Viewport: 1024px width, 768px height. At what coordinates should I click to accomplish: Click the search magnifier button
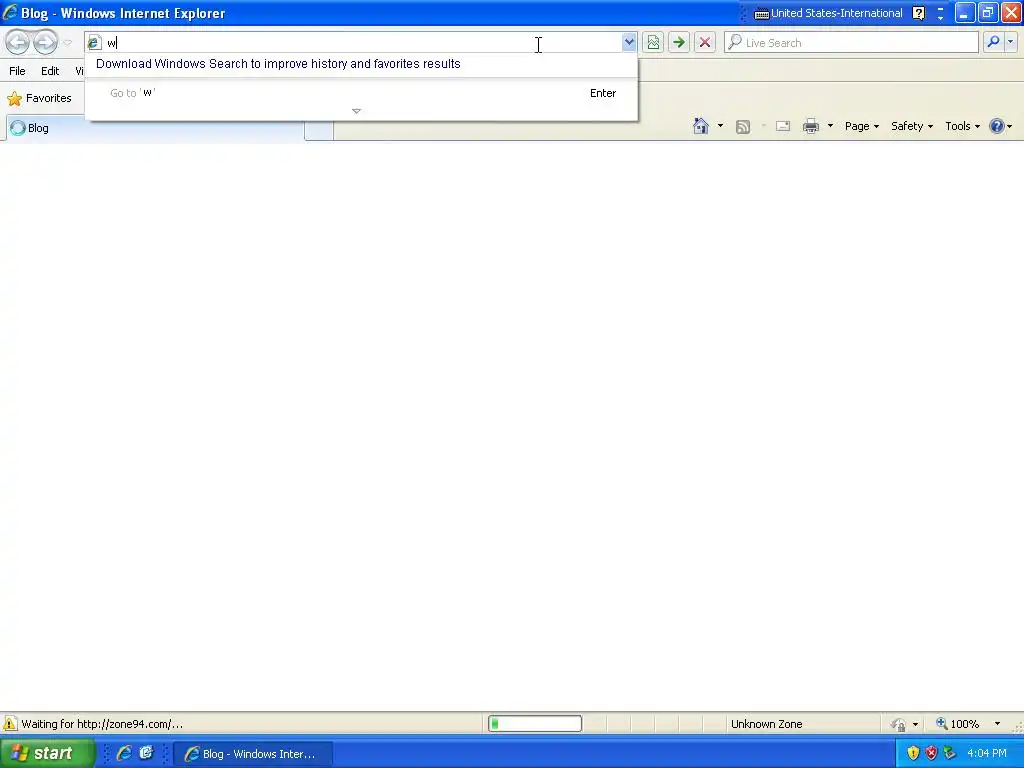tap(993, 42)
